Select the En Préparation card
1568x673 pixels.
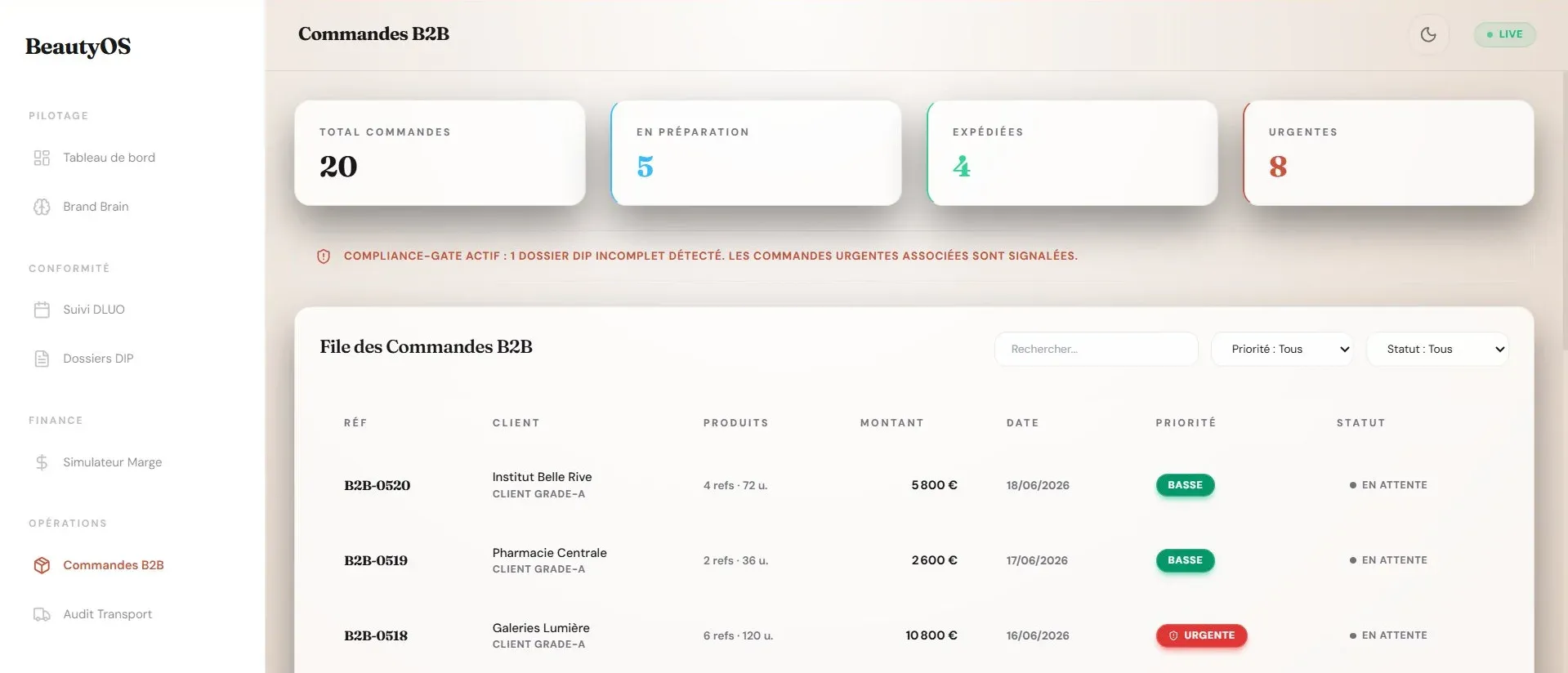click(756, 153)
